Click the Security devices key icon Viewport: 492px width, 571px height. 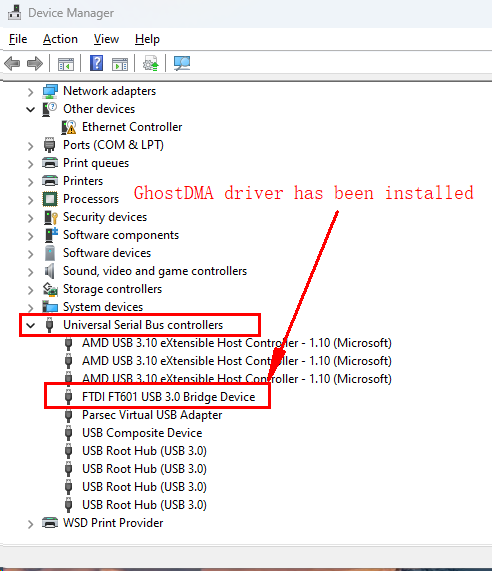tap(51, 217)
